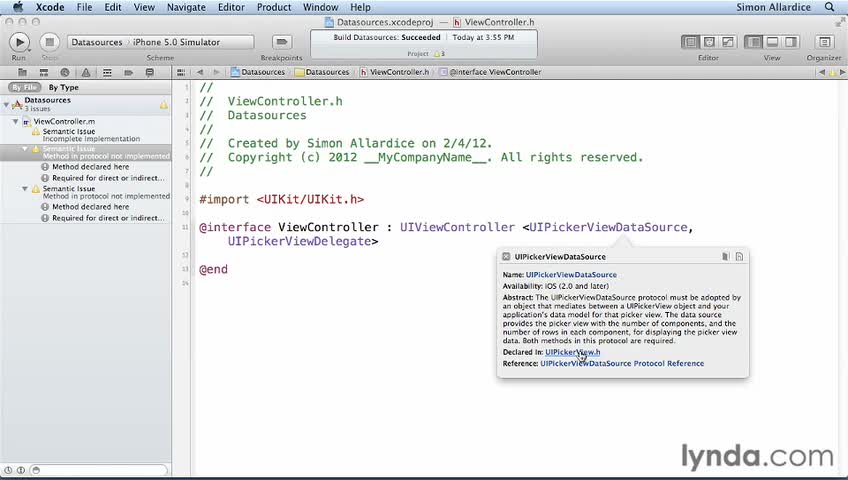Toggle the utilities pane view button
Image resolution: width=848 pixels, height=480 pixels.
[791, 42]
